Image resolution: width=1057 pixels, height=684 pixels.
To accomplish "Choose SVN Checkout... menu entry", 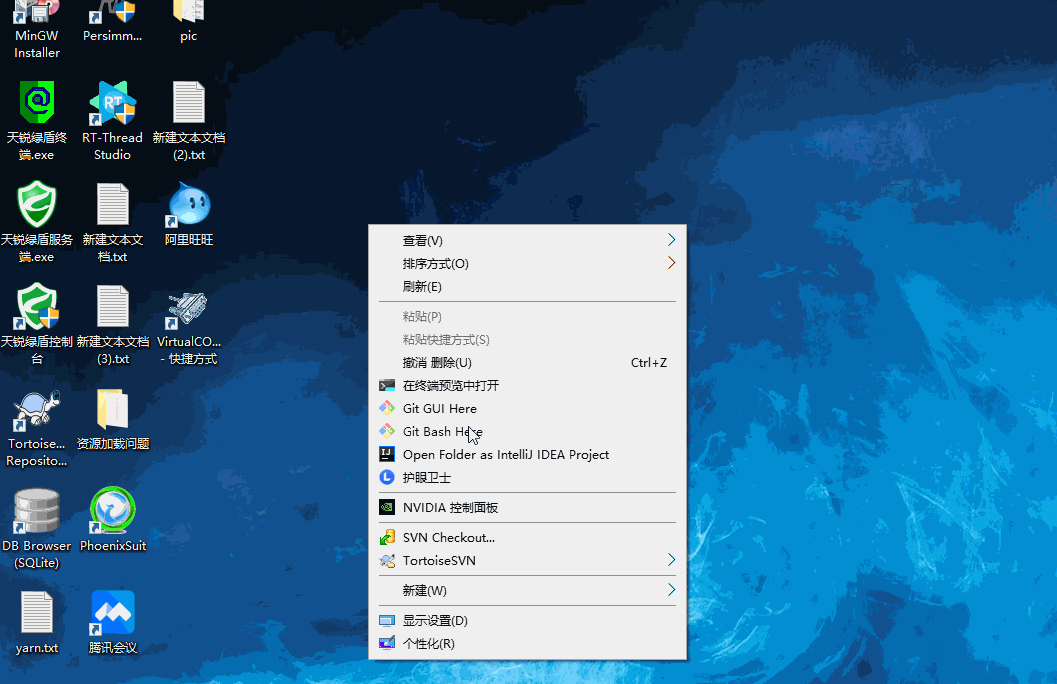I will [x=527, y=537].
